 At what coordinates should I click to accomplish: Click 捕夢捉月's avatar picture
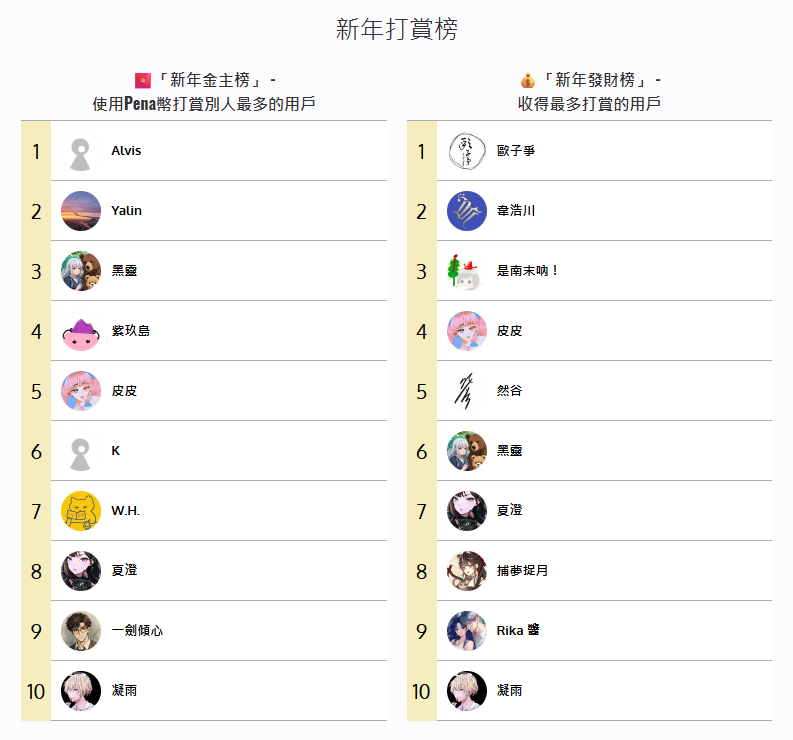coord(466,571)
